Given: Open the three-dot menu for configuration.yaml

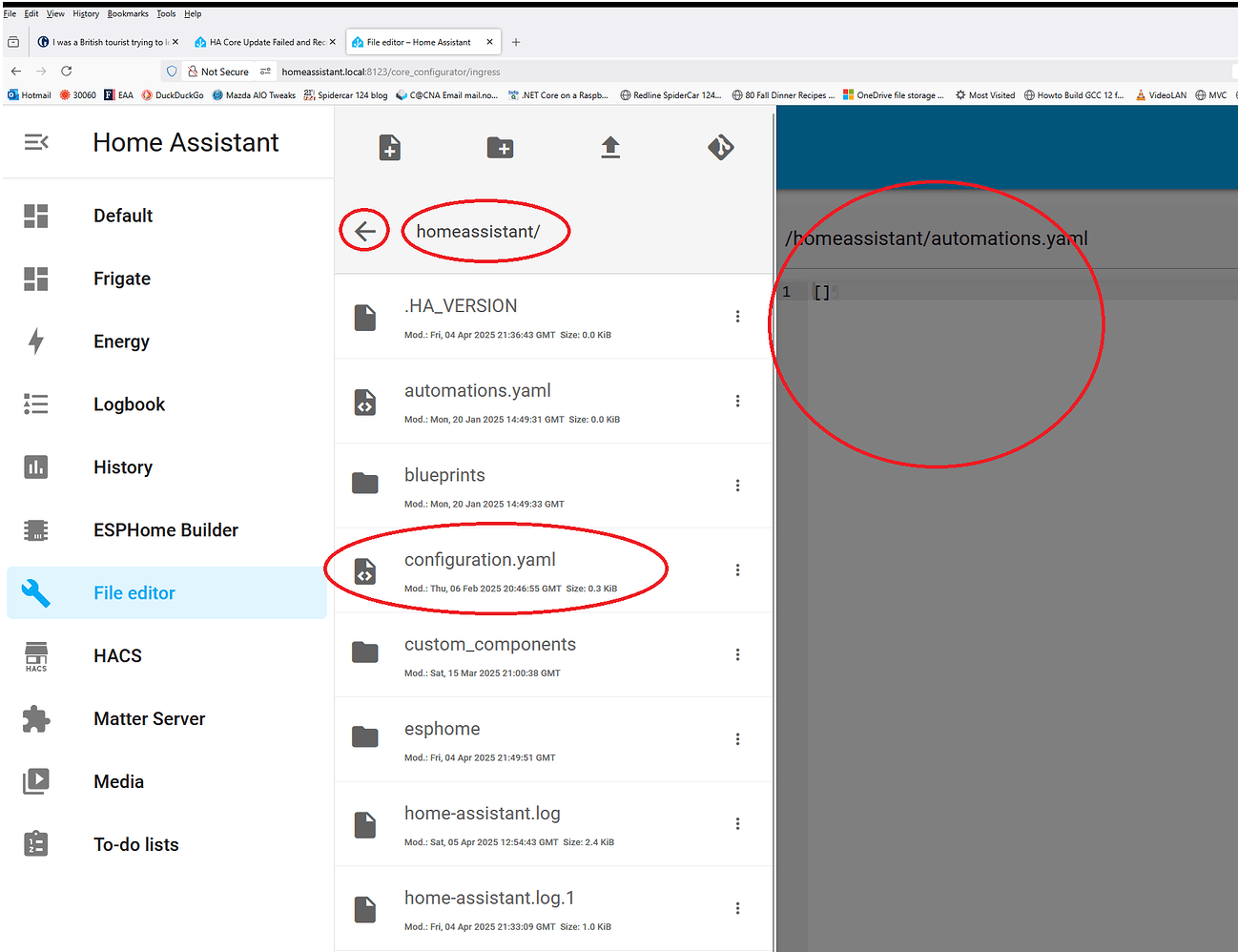Looking at the screenshot, I should 737,569.
